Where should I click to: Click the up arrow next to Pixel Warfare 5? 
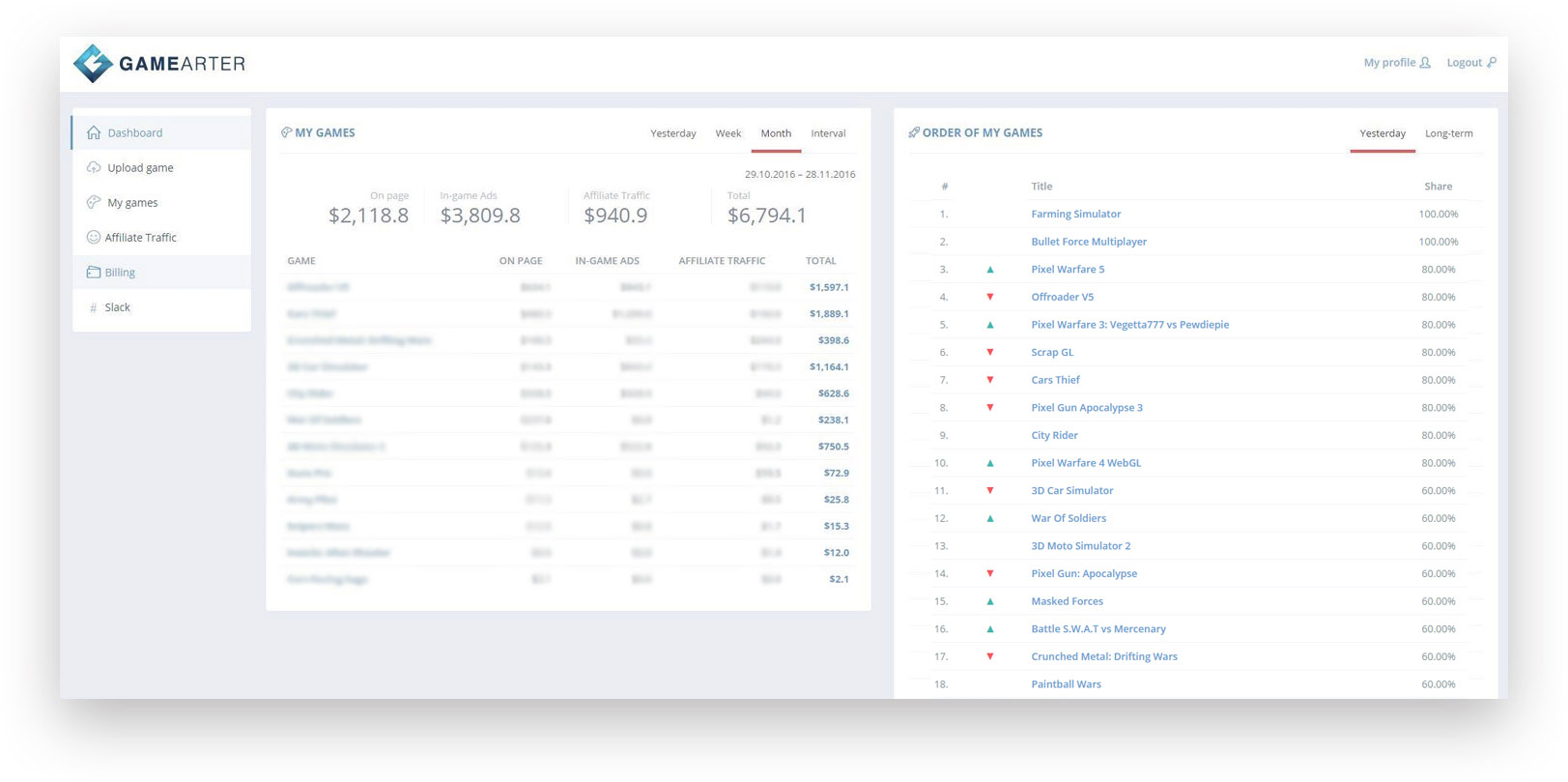pyautogui.click(x=990, y=270)
